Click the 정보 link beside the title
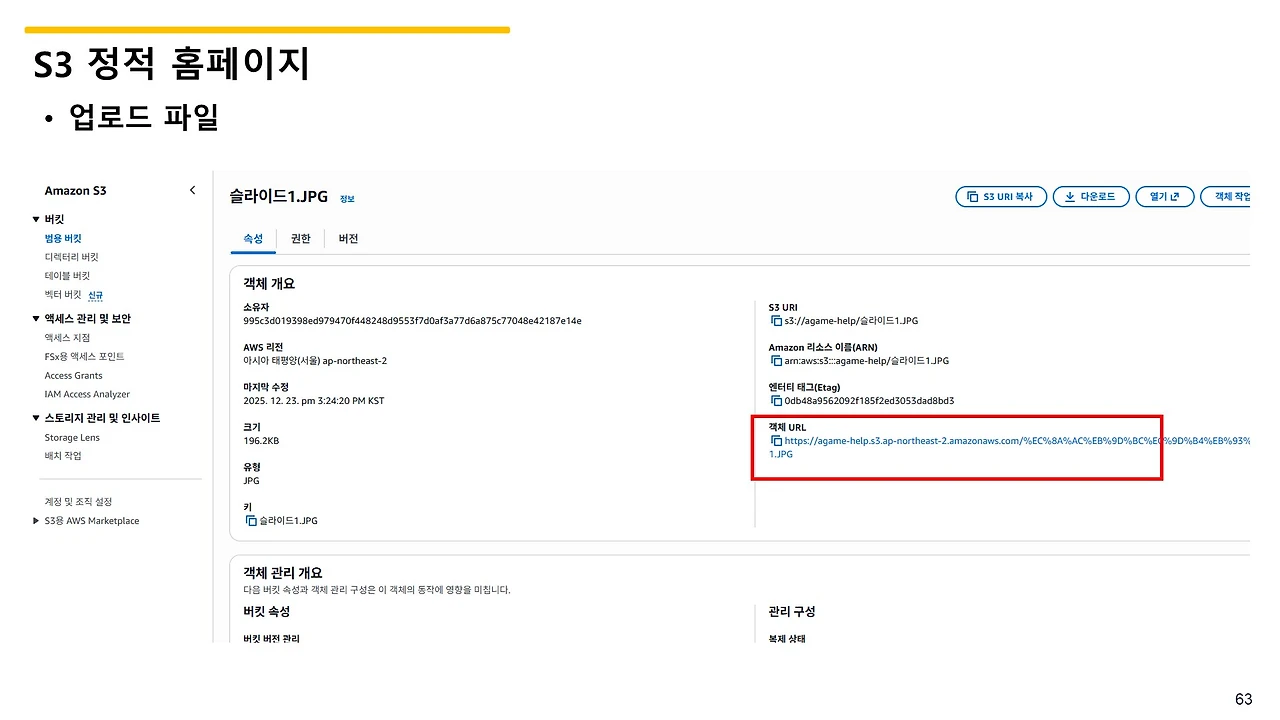The width and height of the screenshot is (1280, 720). pos(347,199)
